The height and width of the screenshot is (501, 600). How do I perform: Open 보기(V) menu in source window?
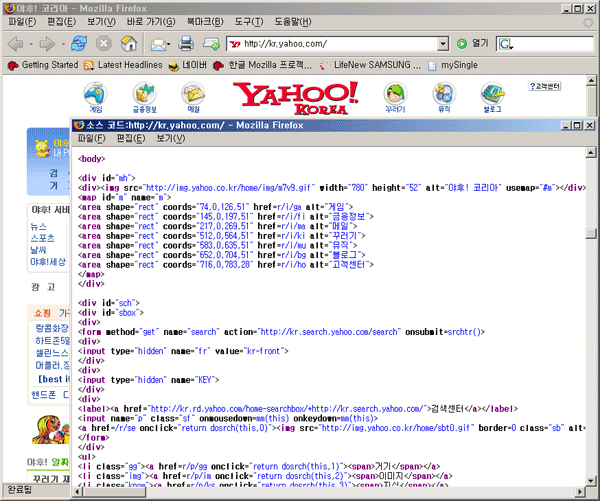pyautogui.click(x=171, y=138)
